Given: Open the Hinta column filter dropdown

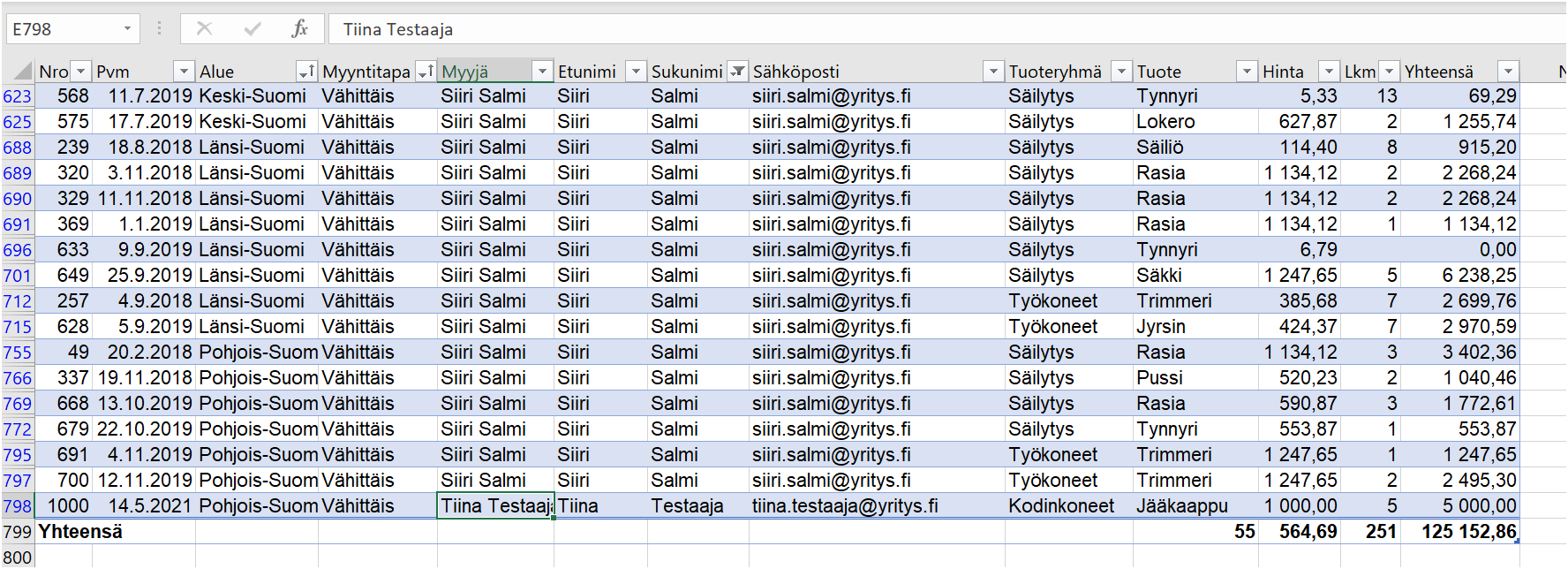Looking at the screenshot, I should pyautogui.click(x=1329, y=72).
